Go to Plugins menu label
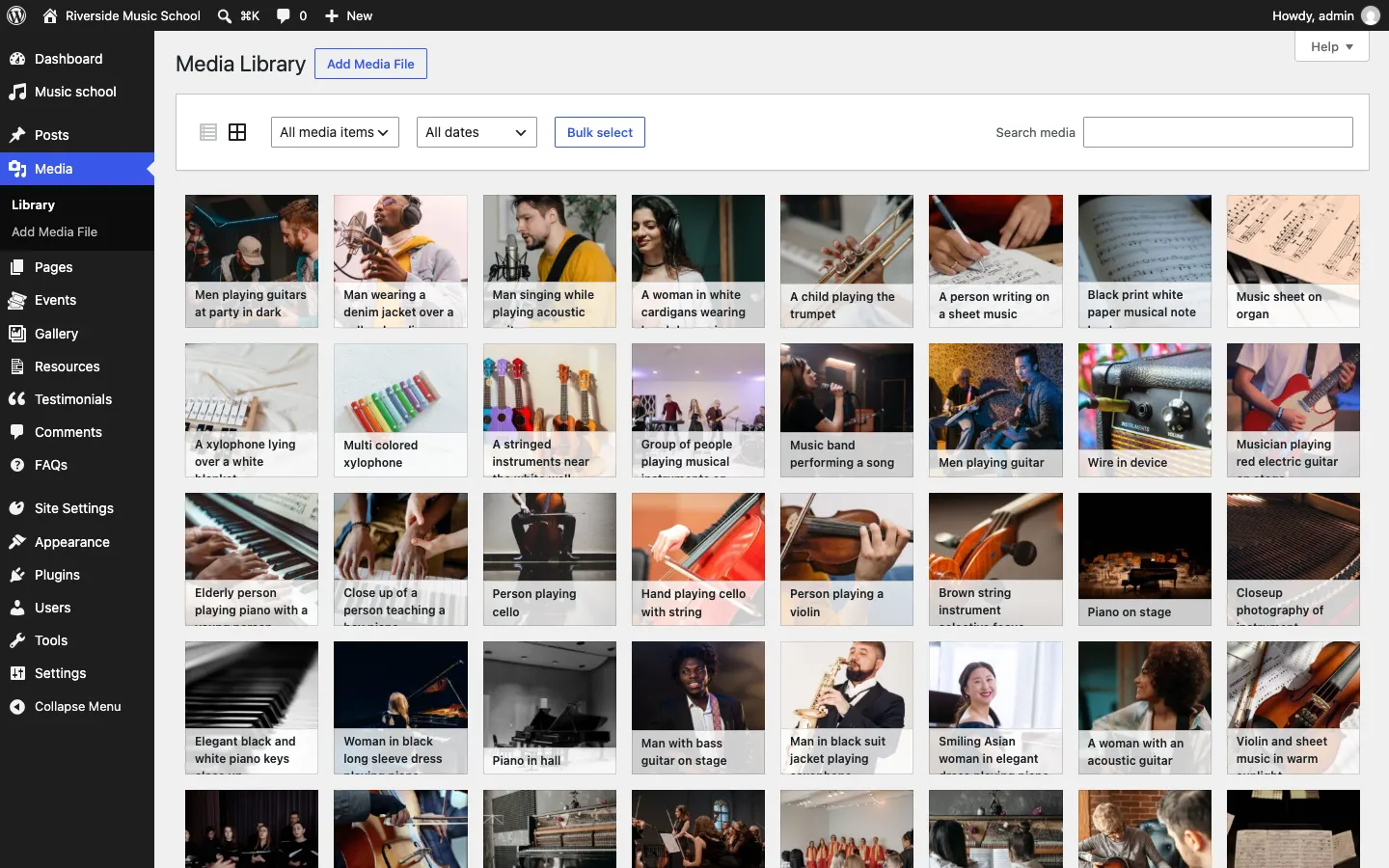 57,575
